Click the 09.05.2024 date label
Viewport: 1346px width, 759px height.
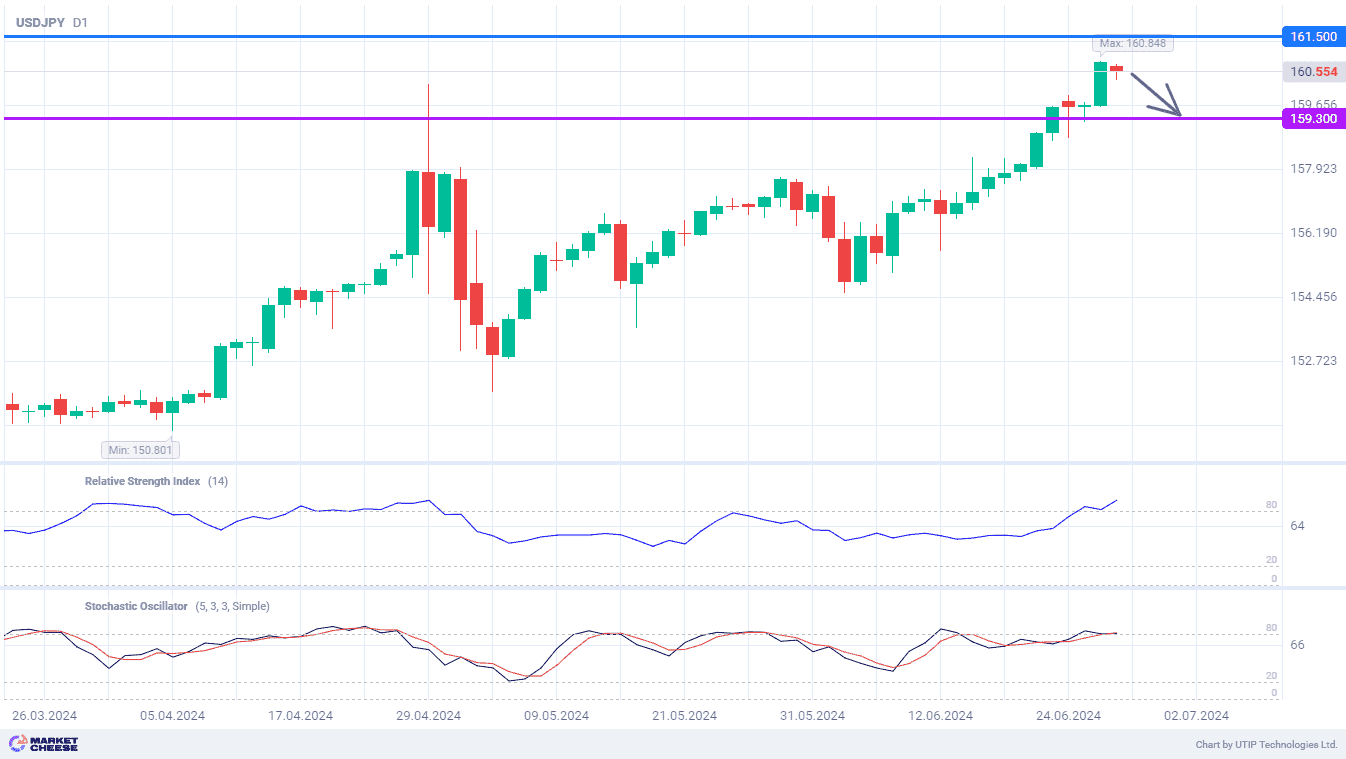click(x=556, y=716)
